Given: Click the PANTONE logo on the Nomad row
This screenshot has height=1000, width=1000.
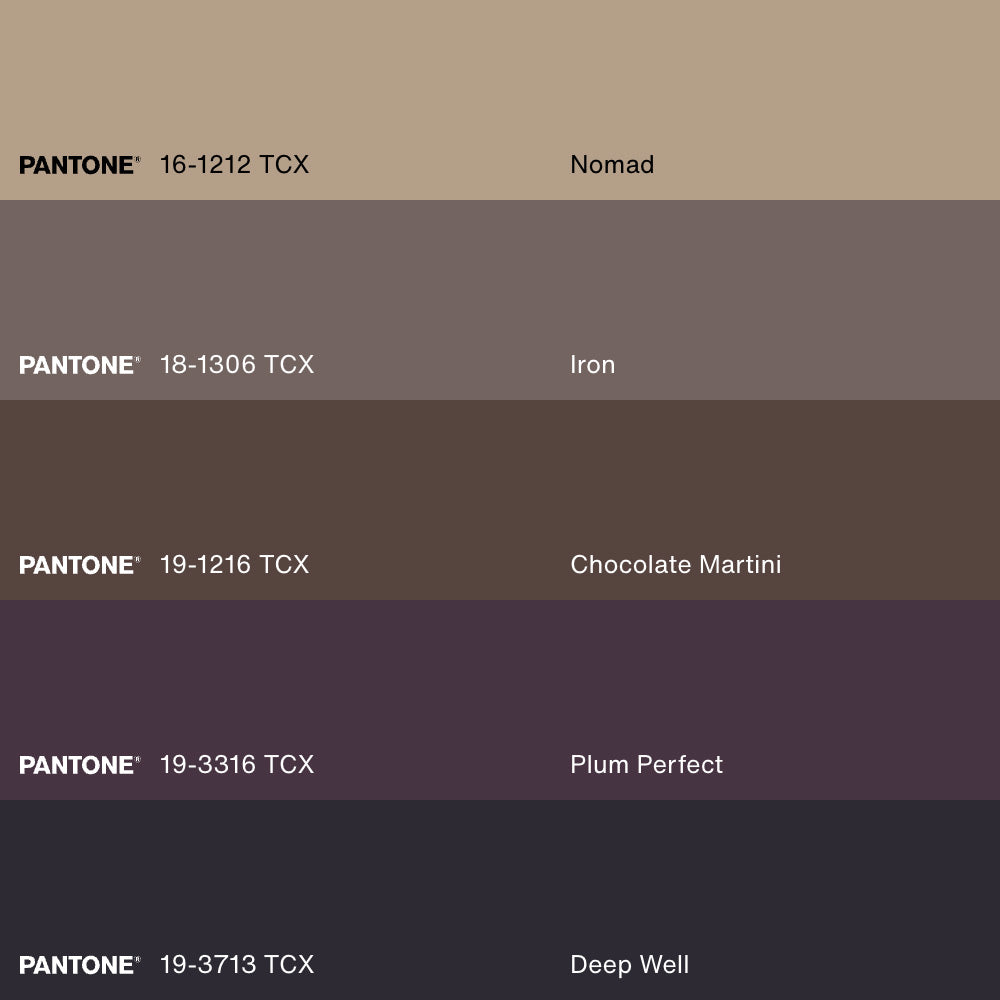Looking at the screenshot, I should (79, 165).
